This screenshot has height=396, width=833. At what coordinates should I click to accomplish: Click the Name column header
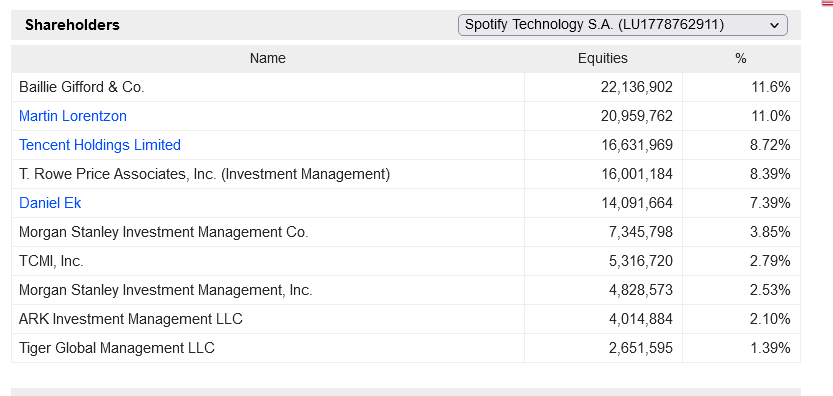(268, 58)
